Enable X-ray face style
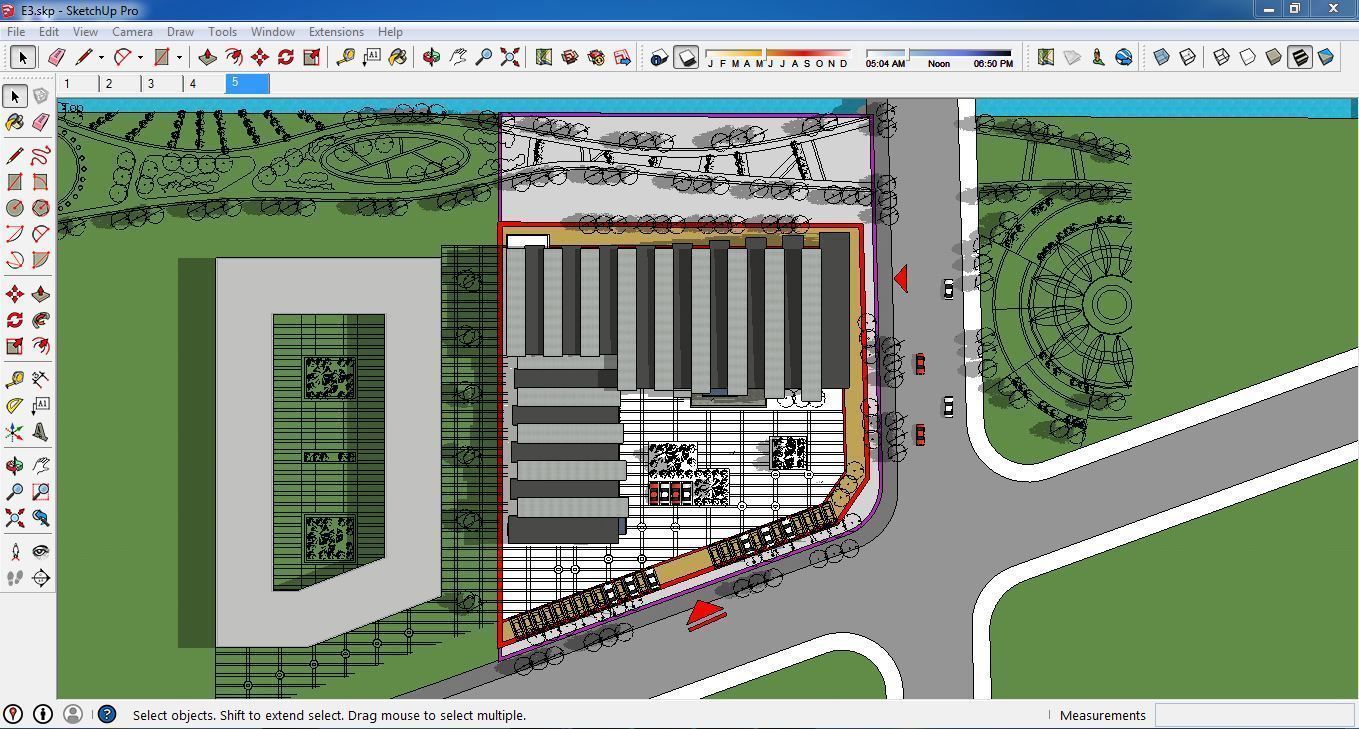 (x=1162, y=57)
